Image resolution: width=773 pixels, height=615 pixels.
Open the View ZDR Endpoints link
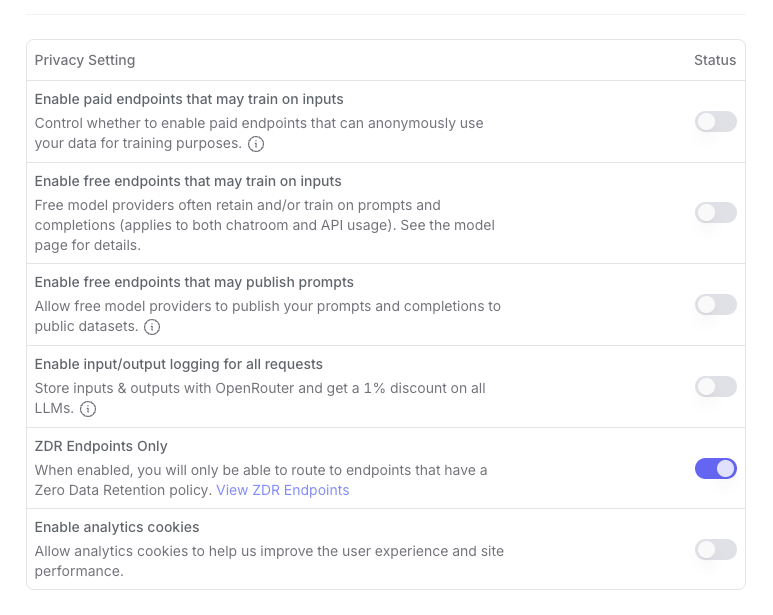tap(283, 490)
